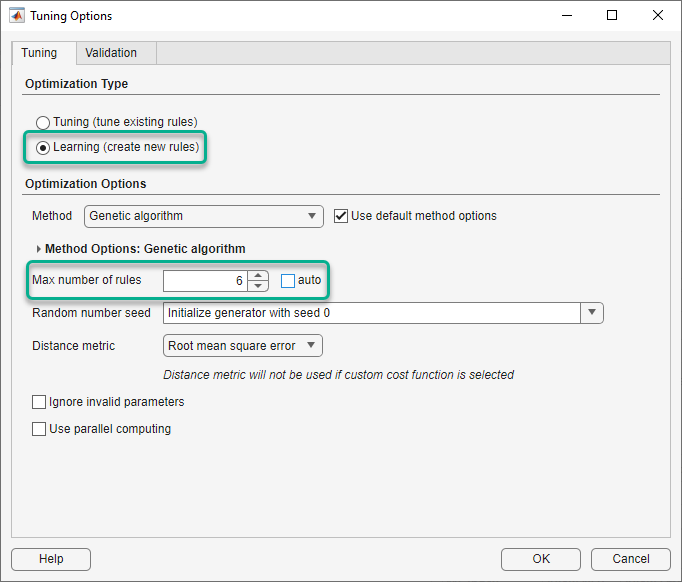Image resolution: width=682 pixels, height=582 pixels.
Task: Decrease max number of rules with down arrow
Action: 258,286
